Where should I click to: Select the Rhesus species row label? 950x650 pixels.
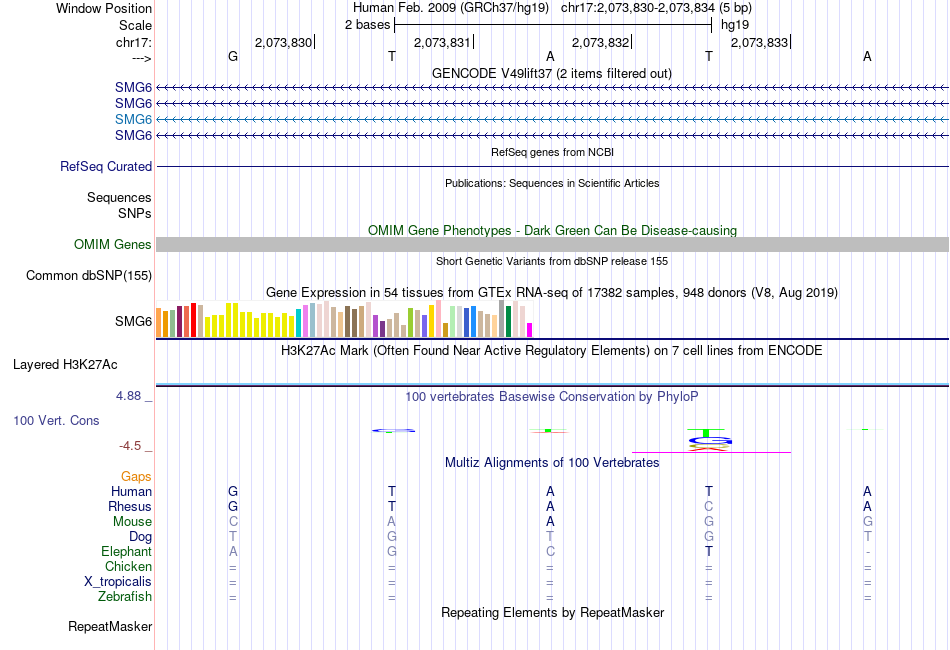pos(130,506)
